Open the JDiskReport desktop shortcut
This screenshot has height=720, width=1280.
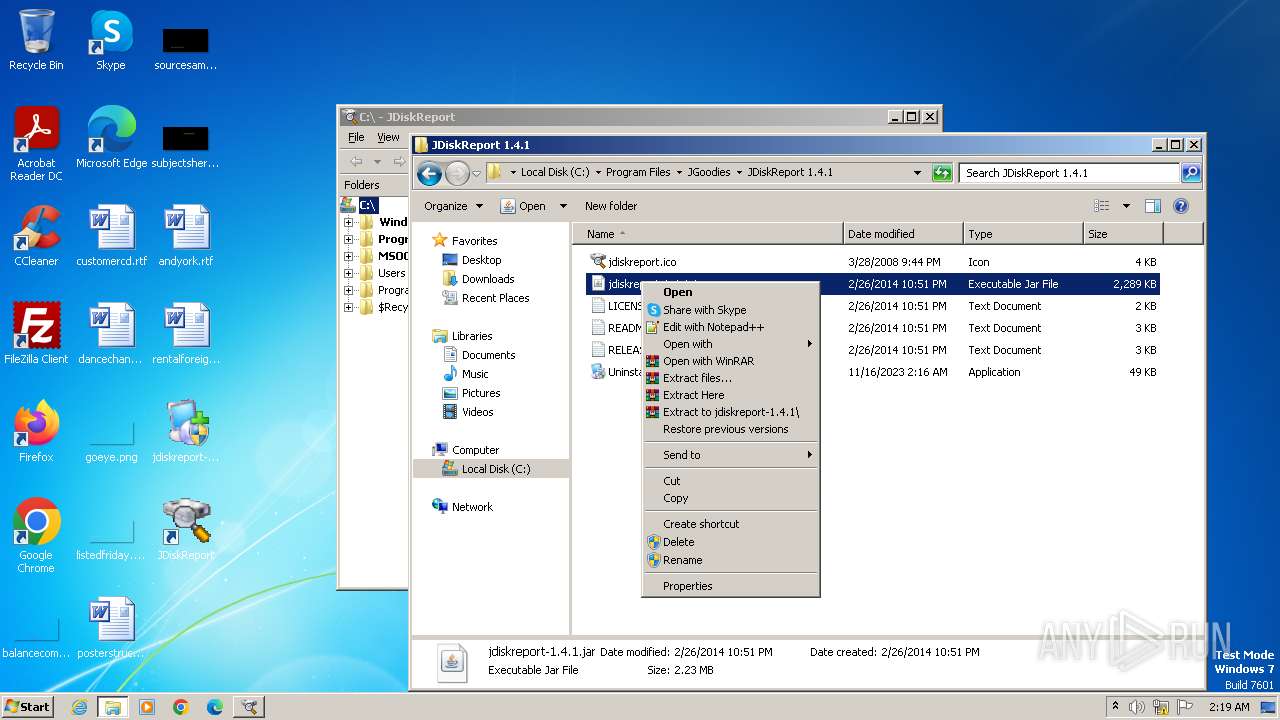185,530
